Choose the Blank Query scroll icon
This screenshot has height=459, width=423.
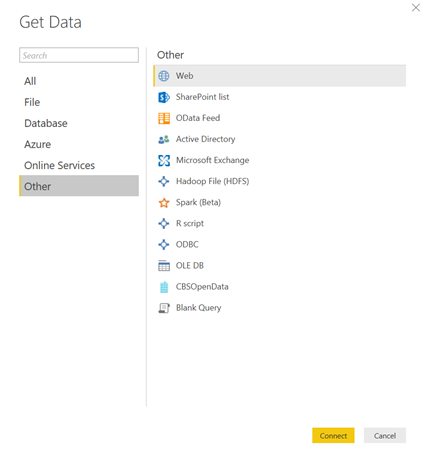point(164,308)
